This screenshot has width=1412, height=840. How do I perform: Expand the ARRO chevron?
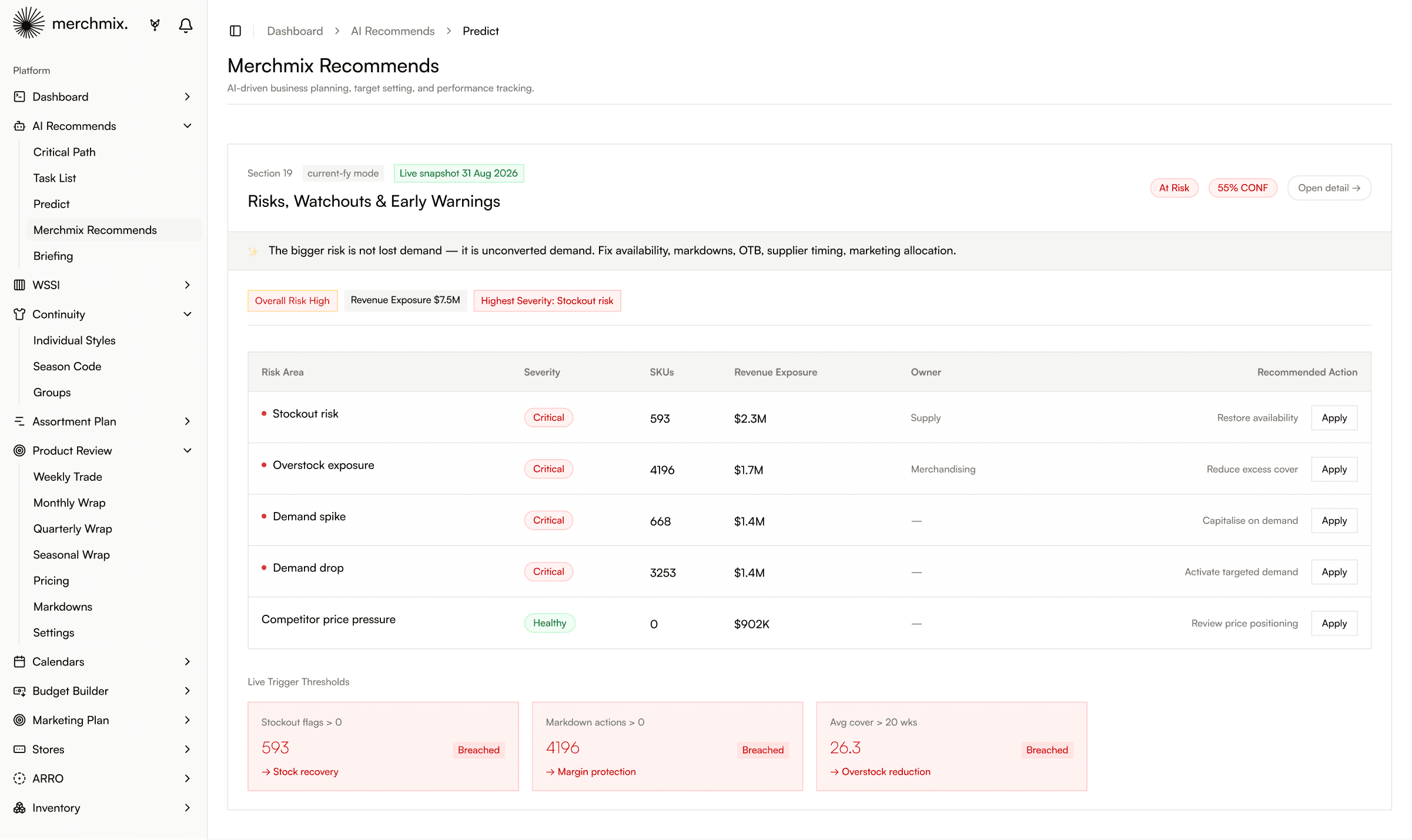pyautogui.click(x=188, y=778)
